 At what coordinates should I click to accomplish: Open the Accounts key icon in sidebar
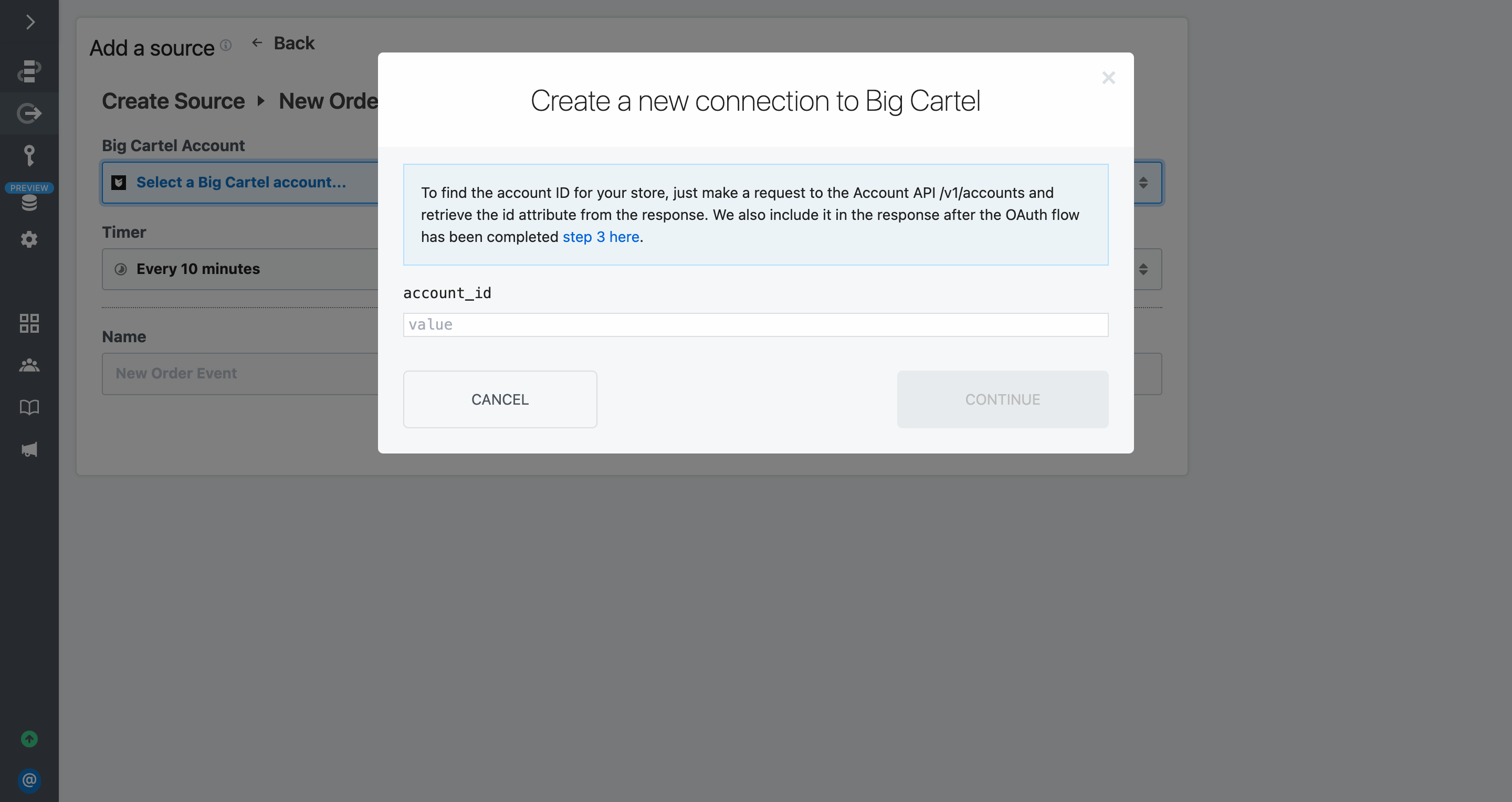click(x=29, y=156)
